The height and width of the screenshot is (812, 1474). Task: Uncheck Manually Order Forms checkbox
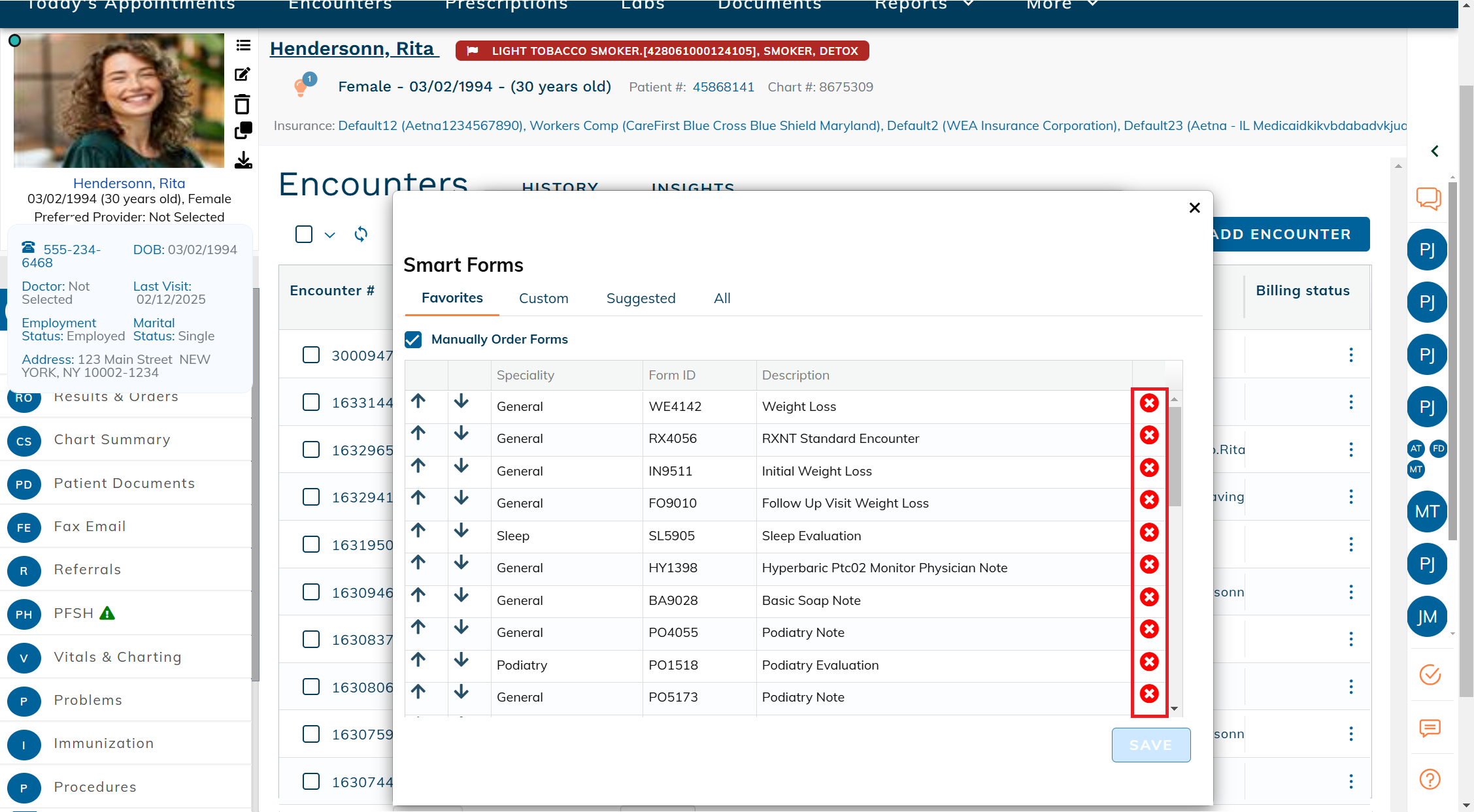pos(413,339)
